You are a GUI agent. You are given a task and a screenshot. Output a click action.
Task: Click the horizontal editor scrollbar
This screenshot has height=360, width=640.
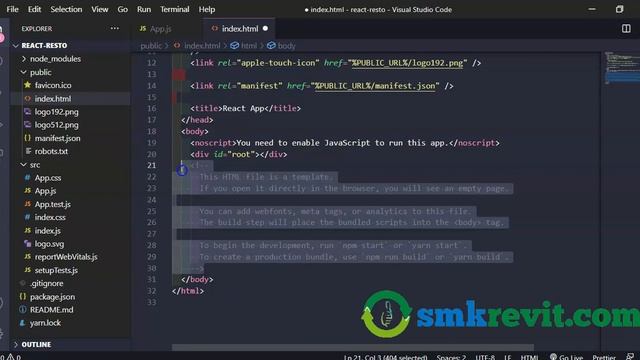click(x=353, y=347)
